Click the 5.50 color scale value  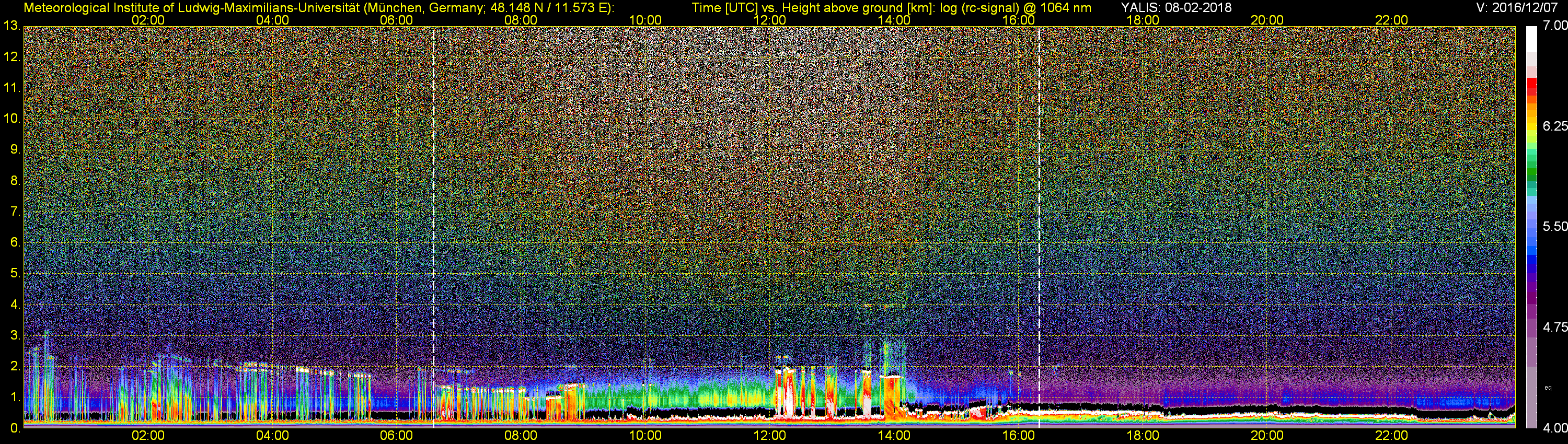pos(1555,226)
